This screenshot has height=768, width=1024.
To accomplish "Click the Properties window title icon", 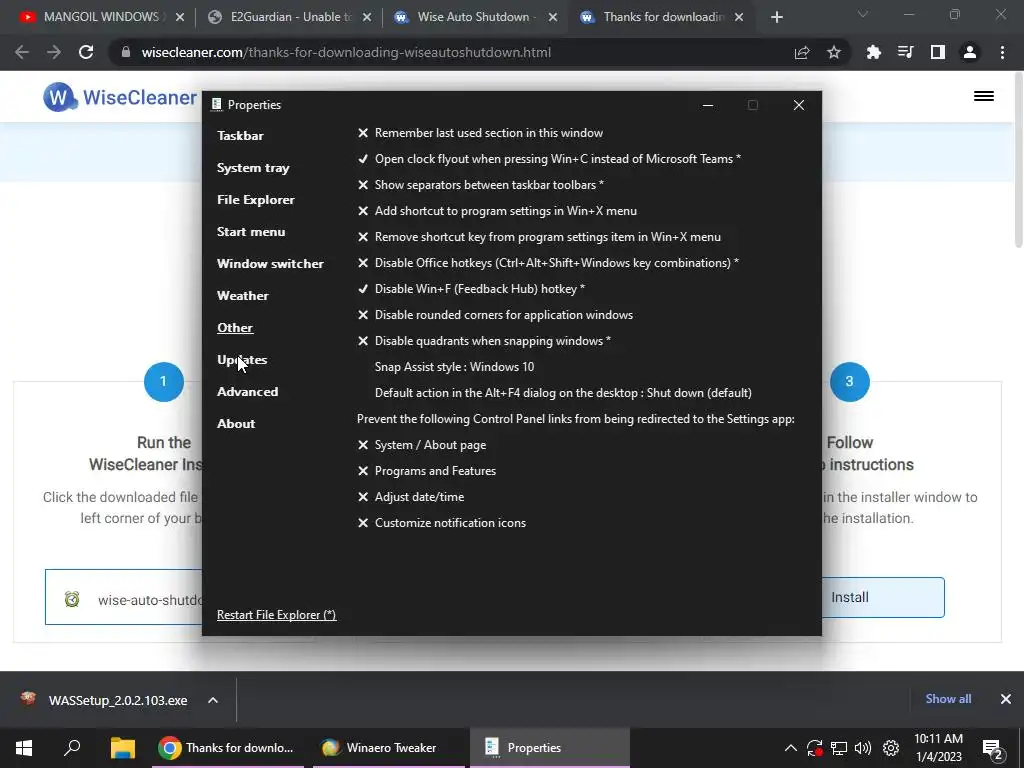I will point(217,104).
